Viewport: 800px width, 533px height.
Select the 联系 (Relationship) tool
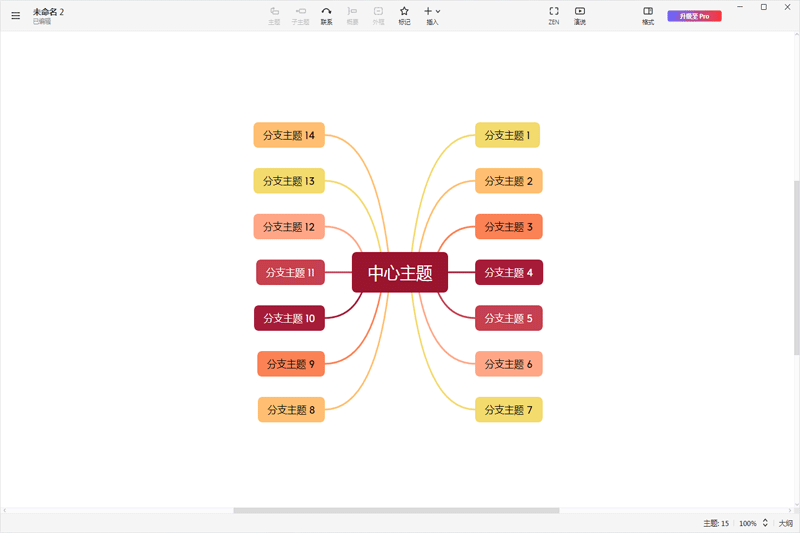pyautogui.click(x=326, y=15)
